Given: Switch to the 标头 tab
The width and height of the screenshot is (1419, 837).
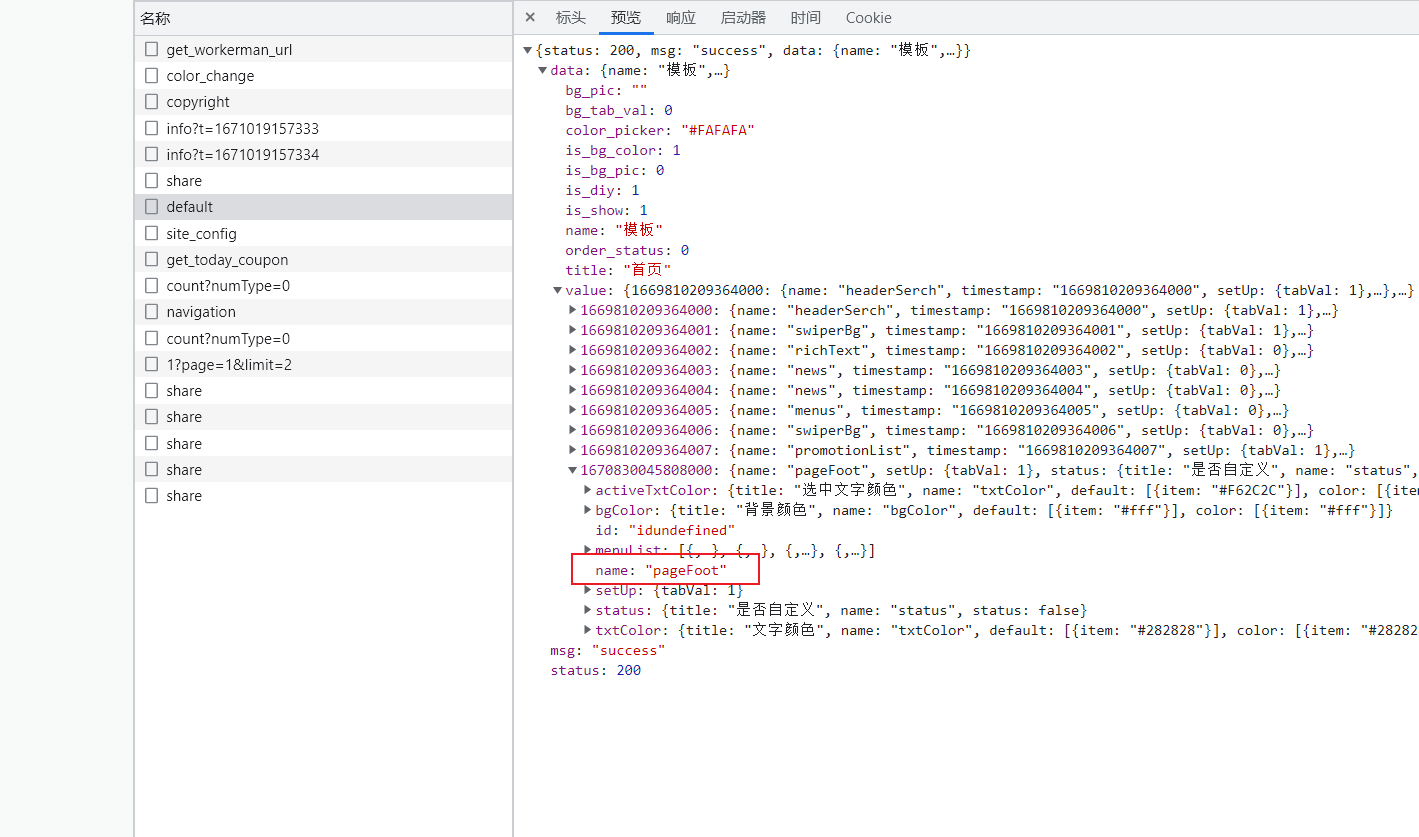Looking at the screenshot, I should (571, 17).
